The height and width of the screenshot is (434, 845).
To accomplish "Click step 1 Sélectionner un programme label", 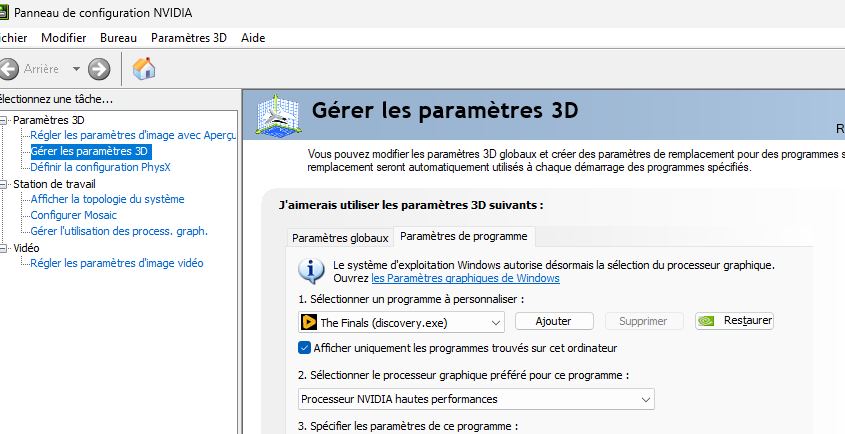I will coord(411,299).
